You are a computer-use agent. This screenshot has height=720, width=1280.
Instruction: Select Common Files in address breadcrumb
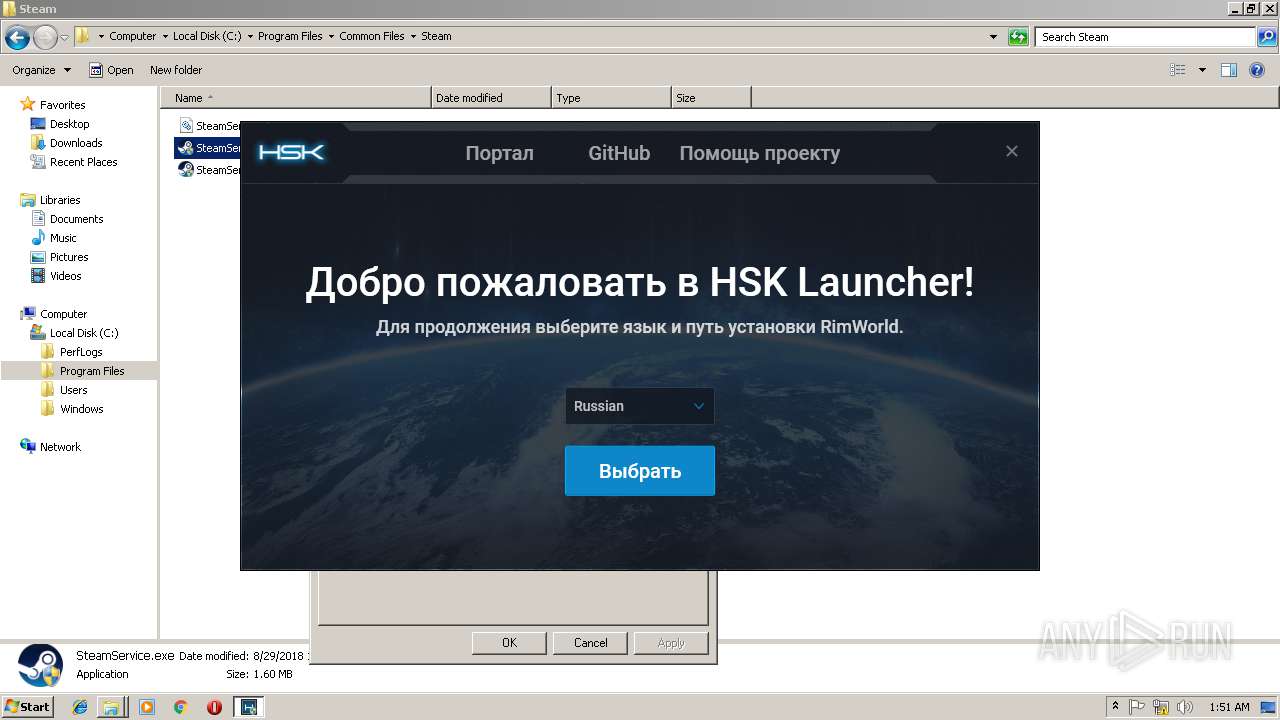pos(371,36)
